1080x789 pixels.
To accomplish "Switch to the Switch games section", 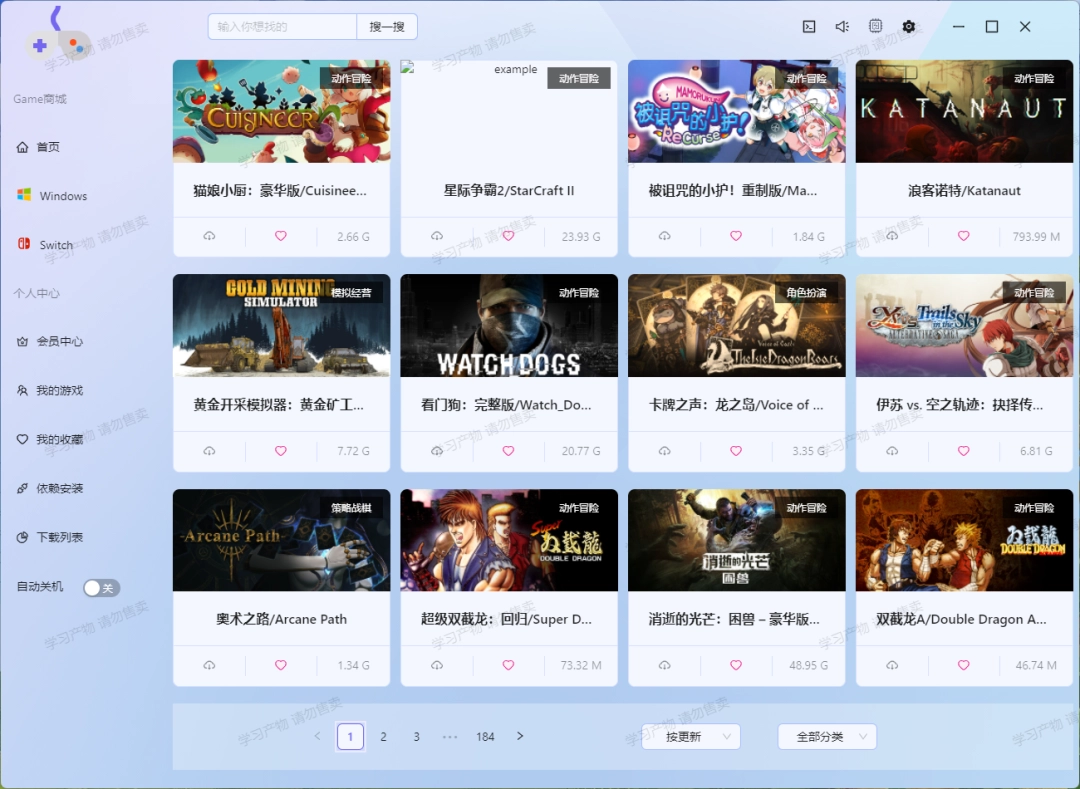I will [x=55, y=244].
